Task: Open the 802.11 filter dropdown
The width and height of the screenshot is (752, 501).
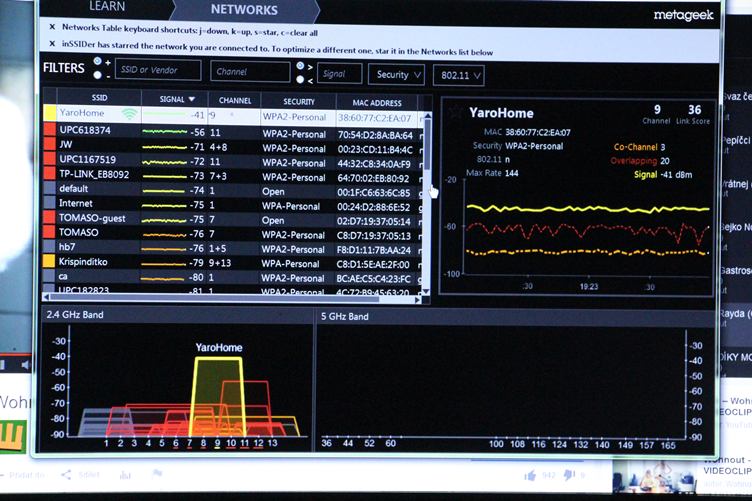Action: 459,76
